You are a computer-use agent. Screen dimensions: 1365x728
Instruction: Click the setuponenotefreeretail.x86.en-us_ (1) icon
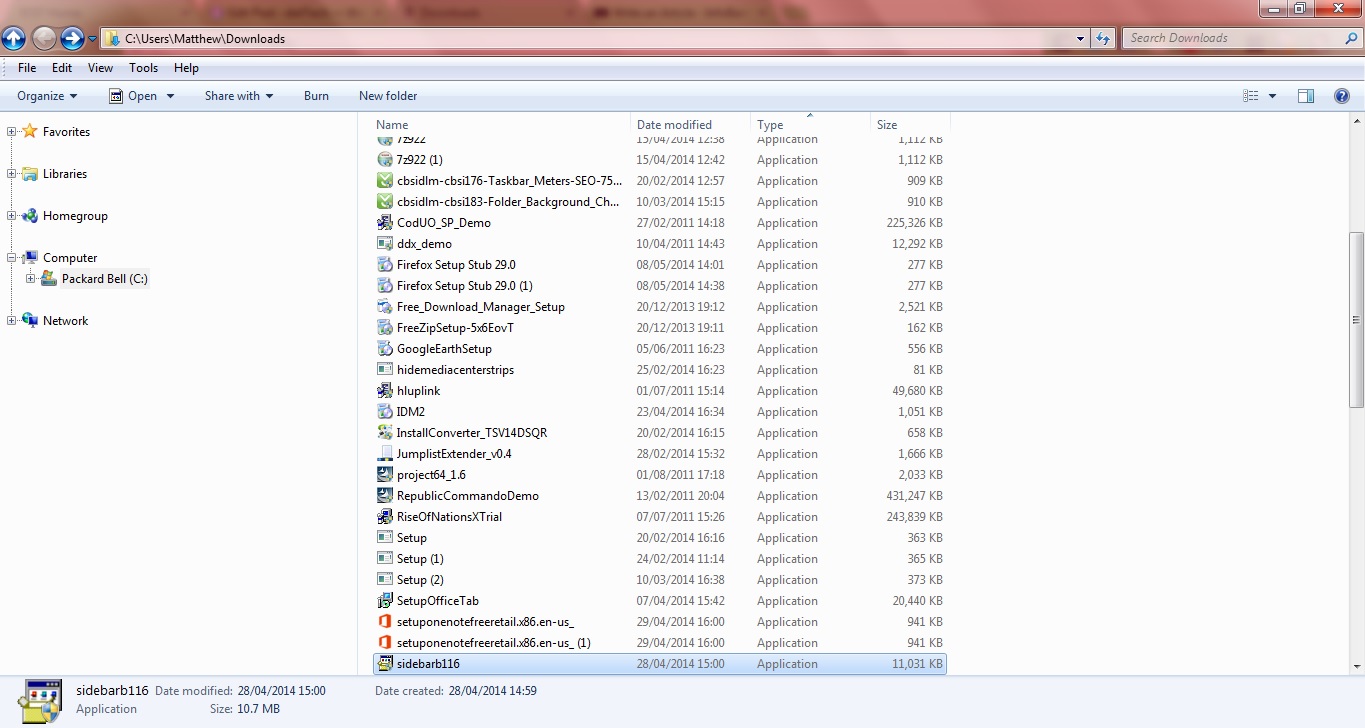(x=385, y=643)
